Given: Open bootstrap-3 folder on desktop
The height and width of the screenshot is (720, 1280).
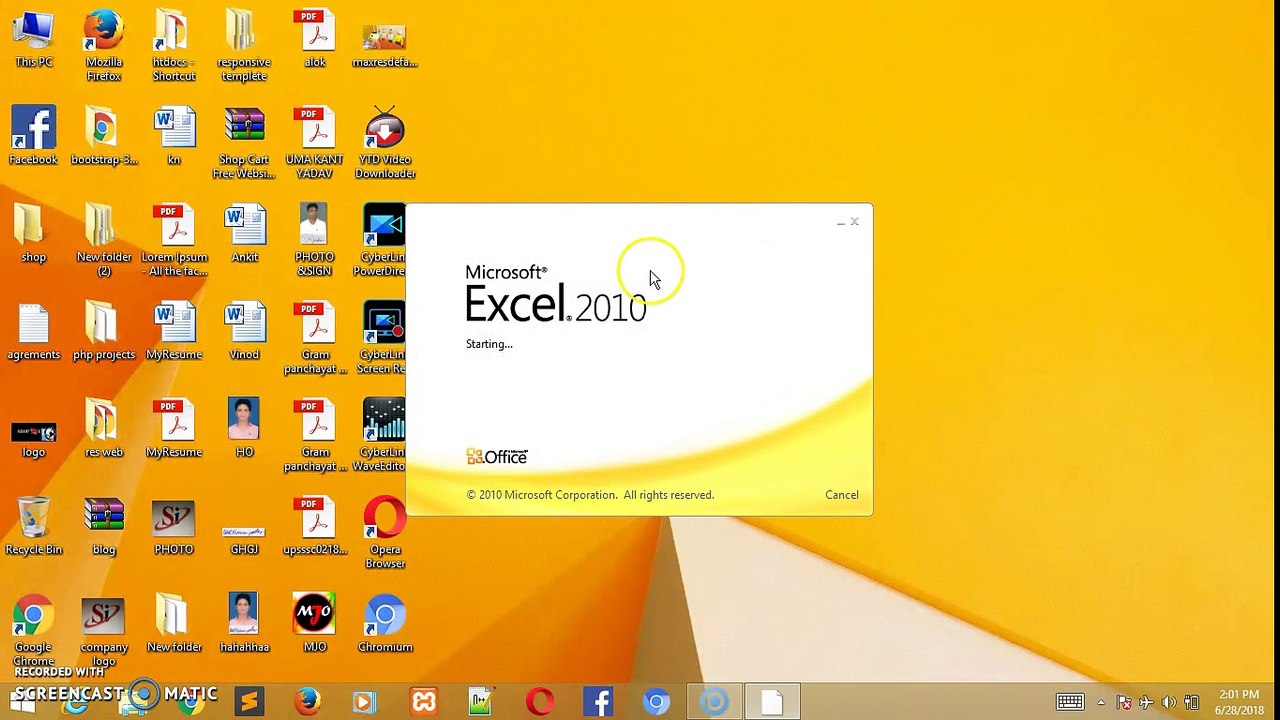Looking at the screenshot, I should coord(103,137).
